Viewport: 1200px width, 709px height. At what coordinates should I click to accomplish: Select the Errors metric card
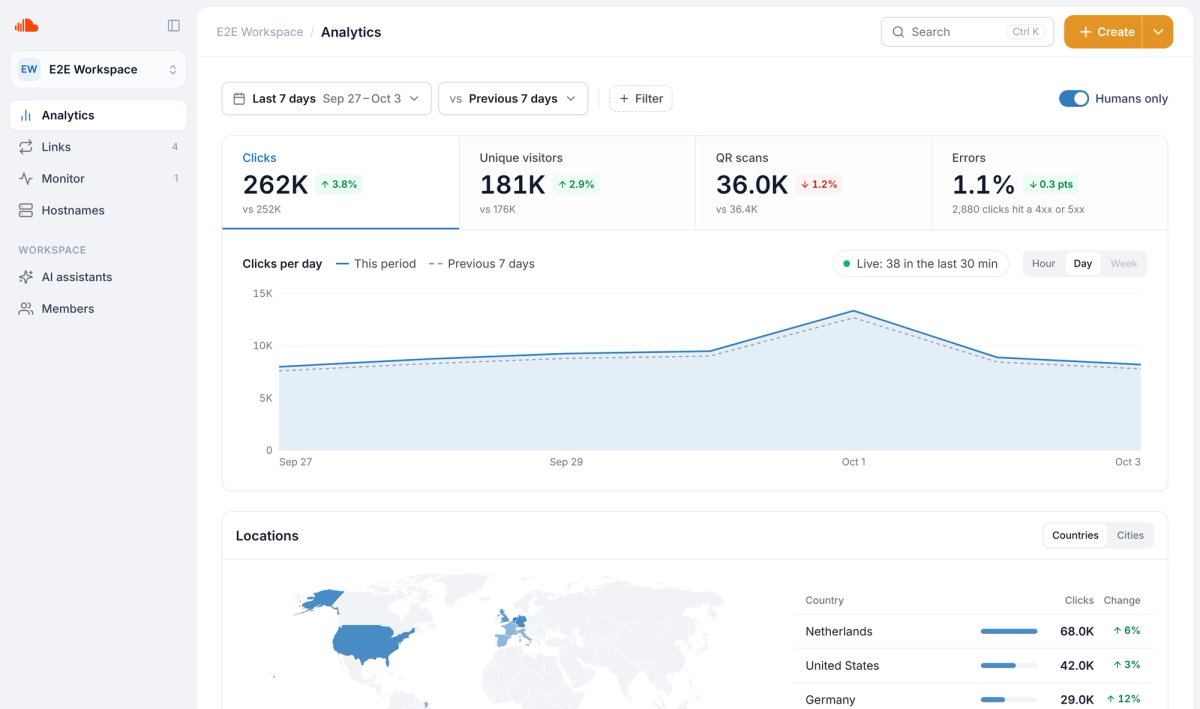[1049, 183]
